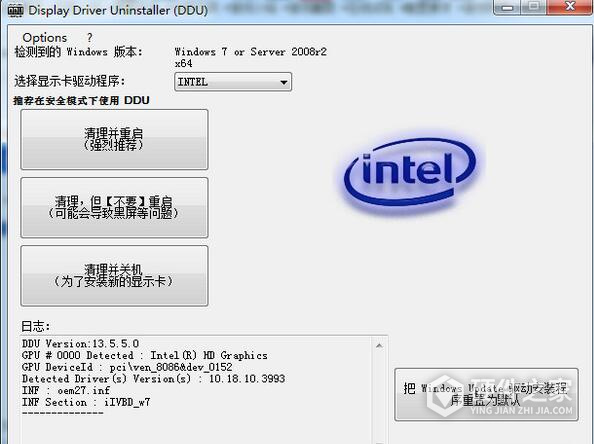Minimize the DDU window

pyautogui.click(x=508, y=7)
